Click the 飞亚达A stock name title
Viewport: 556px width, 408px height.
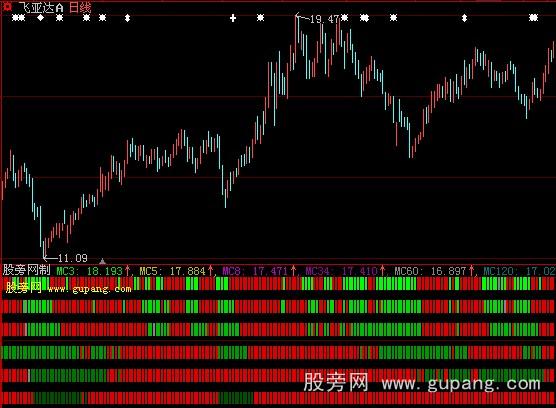coord(41,7)
